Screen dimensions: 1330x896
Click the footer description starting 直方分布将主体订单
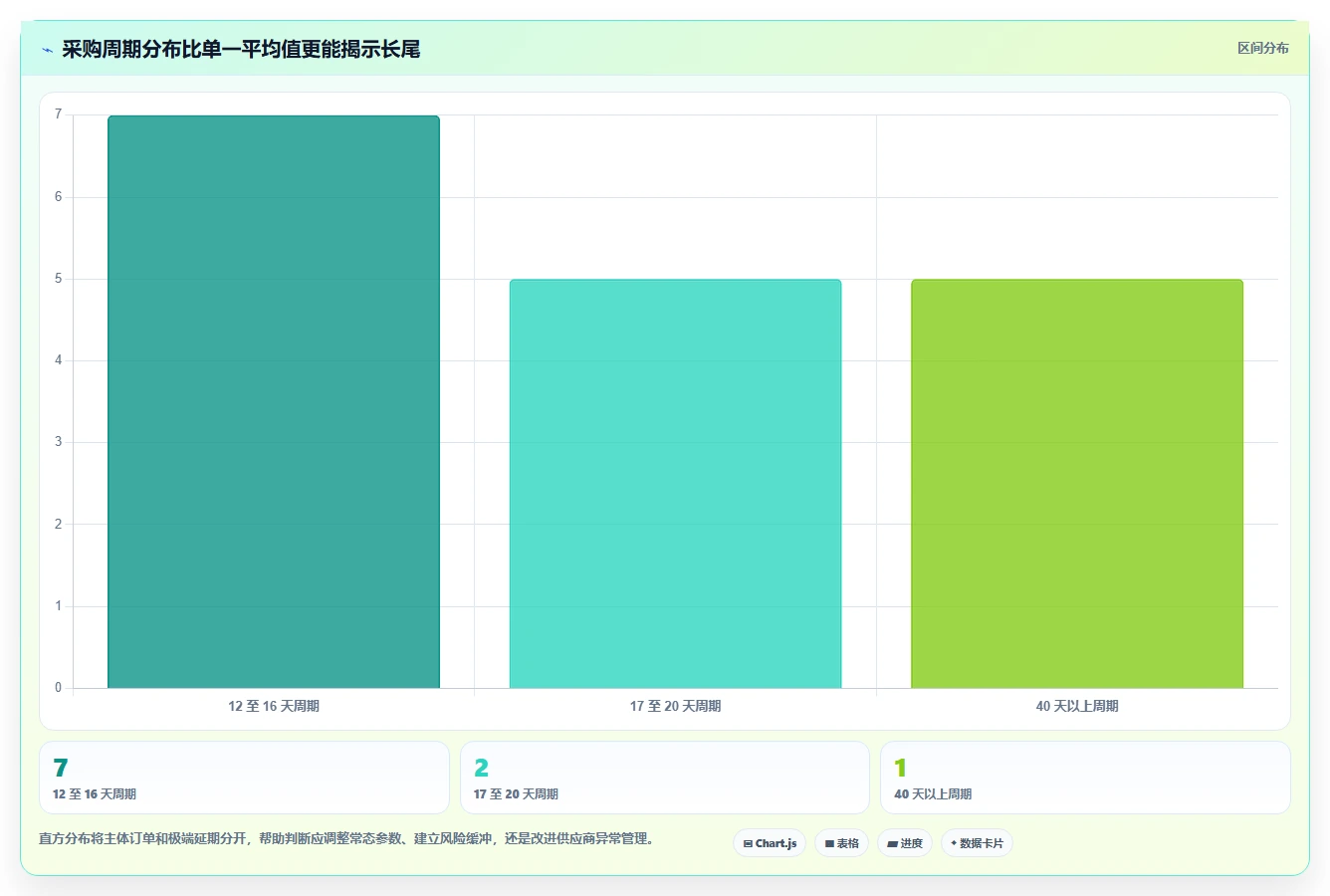pyautogui.click(x=348, y=838)
